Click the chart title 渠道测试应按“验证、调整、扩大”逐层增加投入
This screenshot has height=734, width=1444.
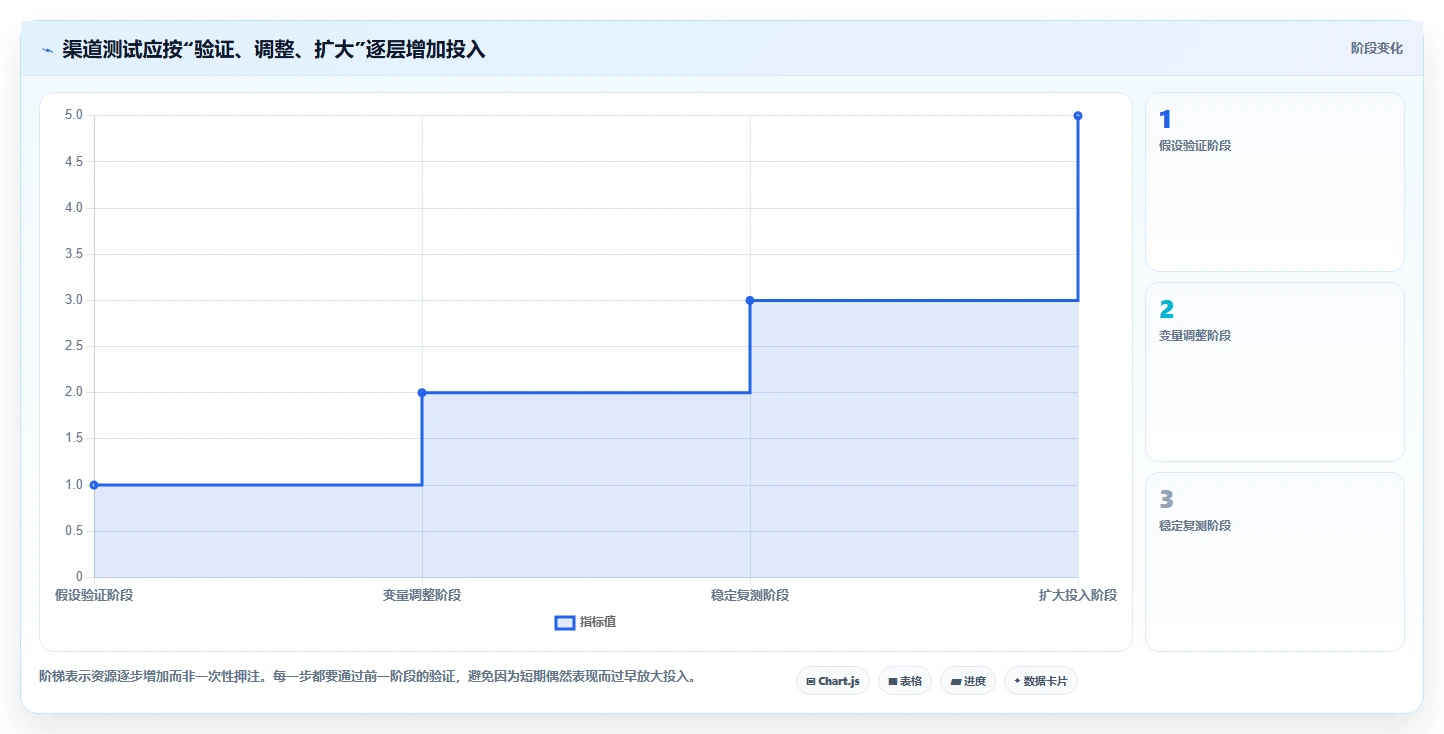274,49
